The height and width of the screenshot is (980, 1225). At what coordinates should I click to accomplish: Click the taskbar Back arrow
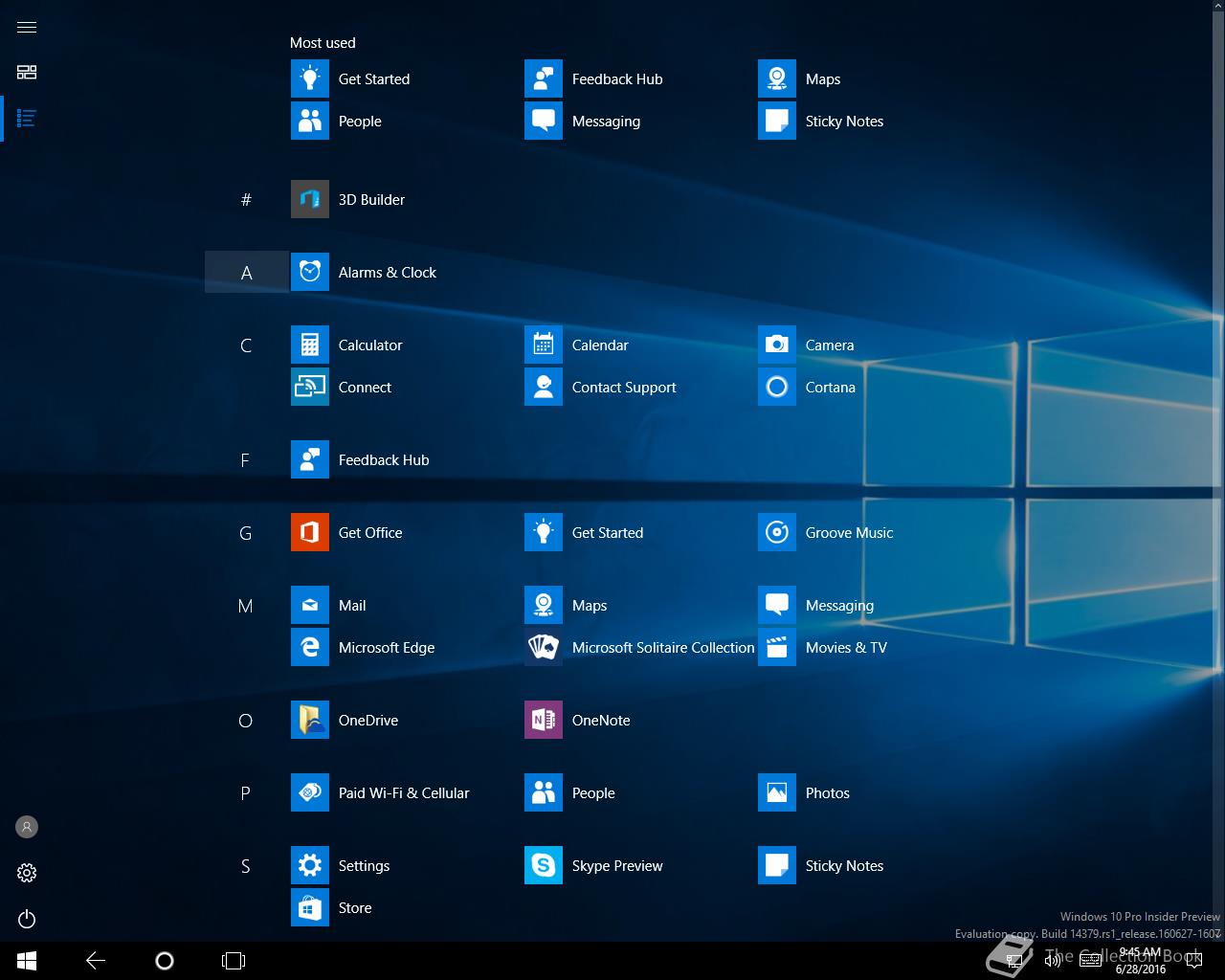(96, 961)
